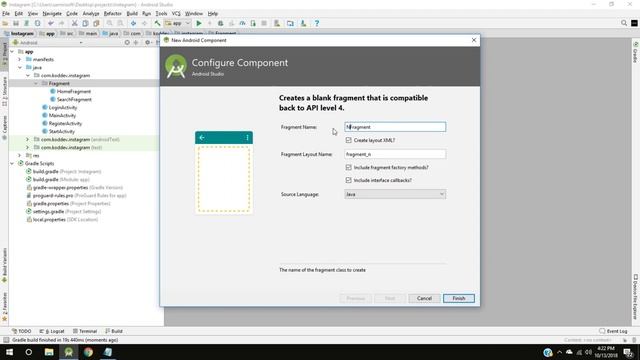This screenshot has height=360, width=640.
Task: Click the SDK Manager download icon
Action: click(303, 23)
